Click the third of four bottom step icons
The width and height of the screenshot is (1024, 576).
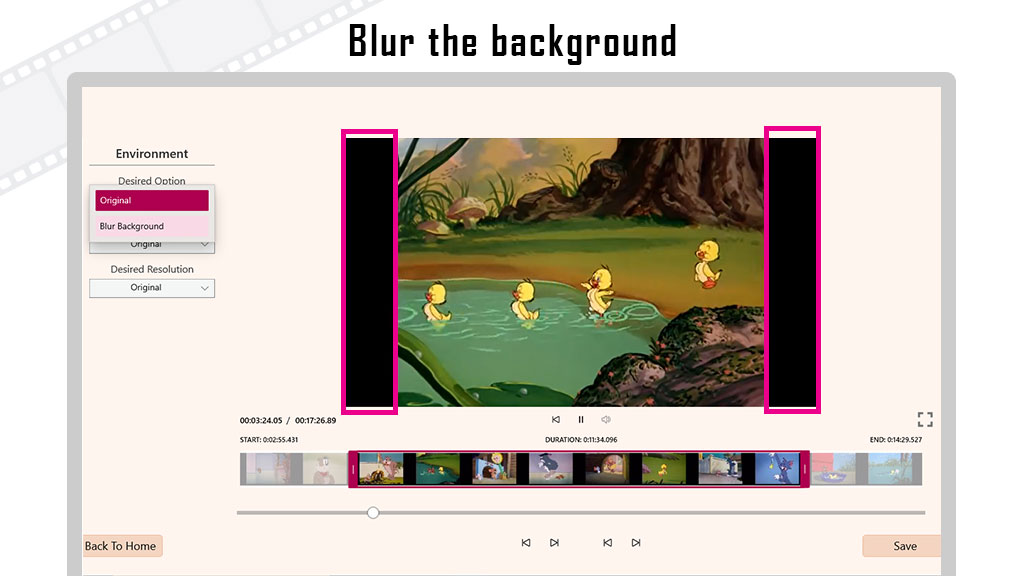click(x=607, y=543)
